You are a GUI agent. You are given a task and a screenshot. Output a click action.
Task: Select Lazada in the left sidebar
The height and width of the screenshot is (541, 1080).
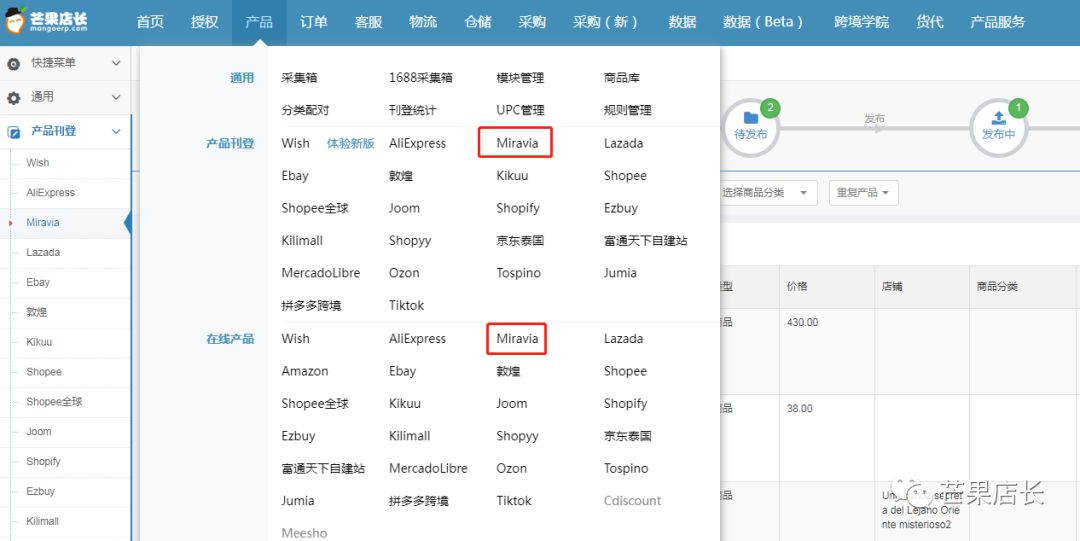(x=43, y=252)
